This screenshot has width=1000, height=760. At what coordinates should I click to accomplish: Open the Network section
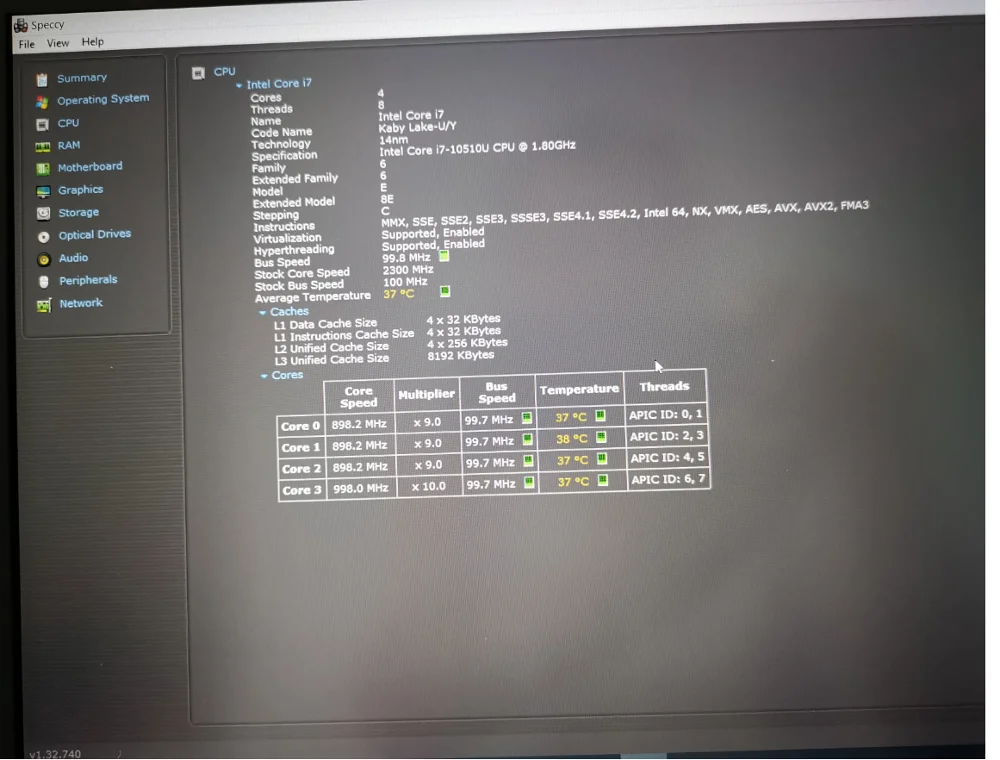[81, 304]
